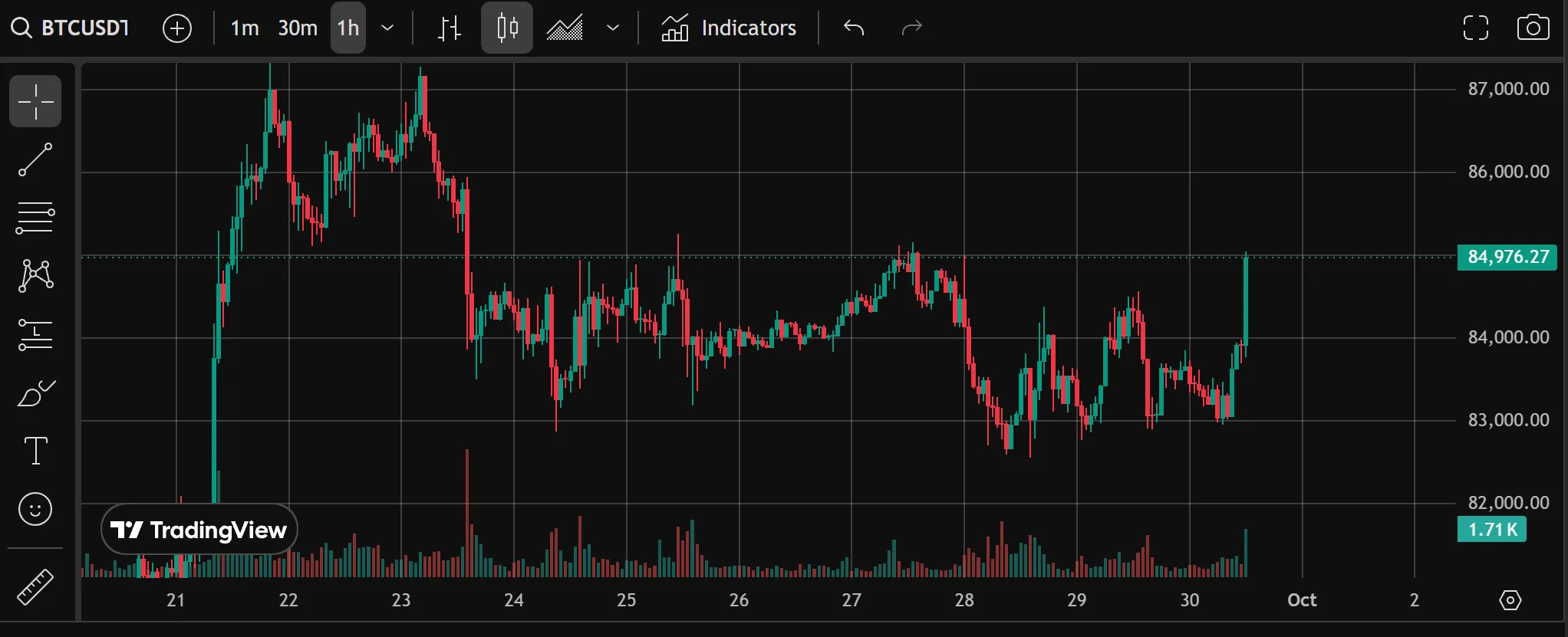Undo the last chart action

click(854, 28)
